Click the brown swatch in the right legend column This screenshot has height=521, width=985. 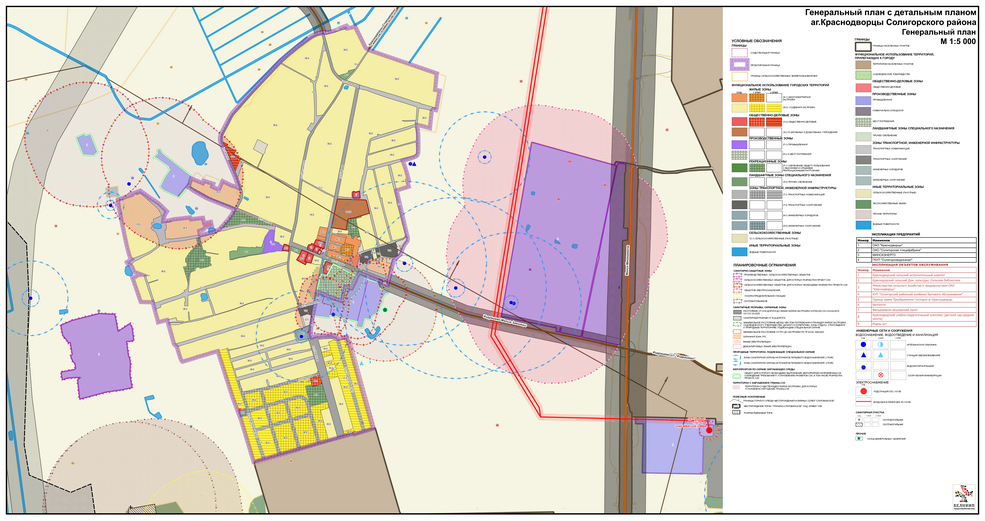pyautogui.click(x=863, y=63)
